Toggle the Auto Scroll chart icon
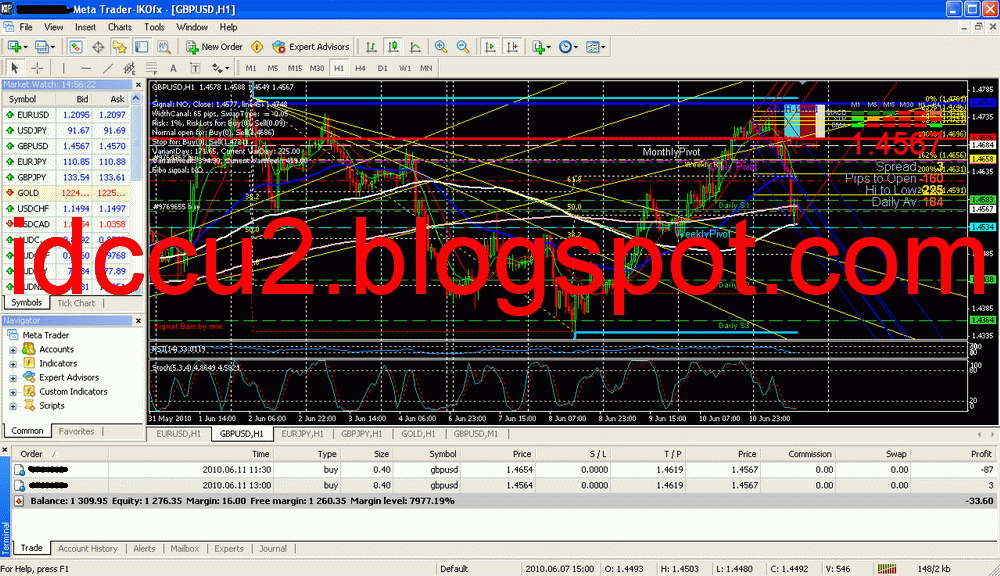Viewport: 1000px width, 576px height. click(490, 47)
